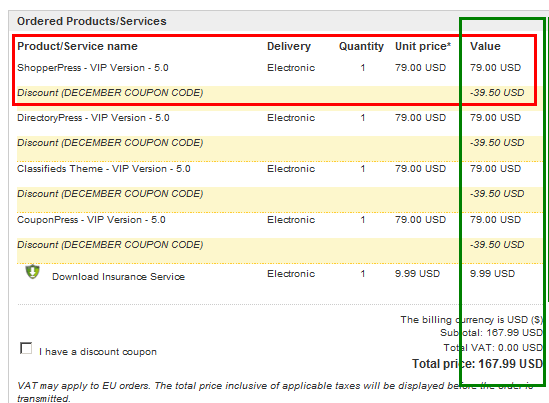
Task: Click the 79.00 USD unit price for ShopperPress
Action: [421, 68]
